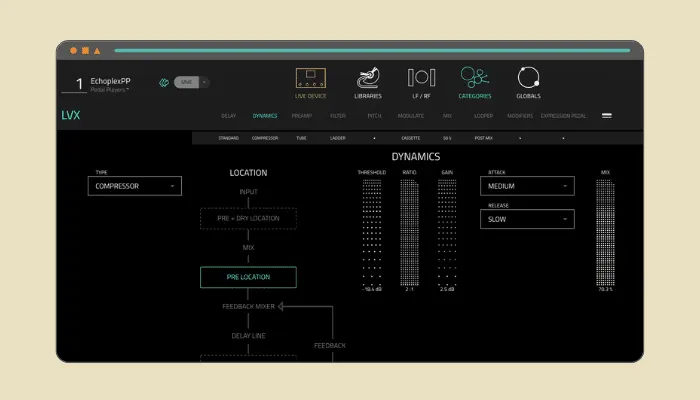Open the Attack dropdown showing Medium
Screen dimensions: 700x400
coord(527,186)
